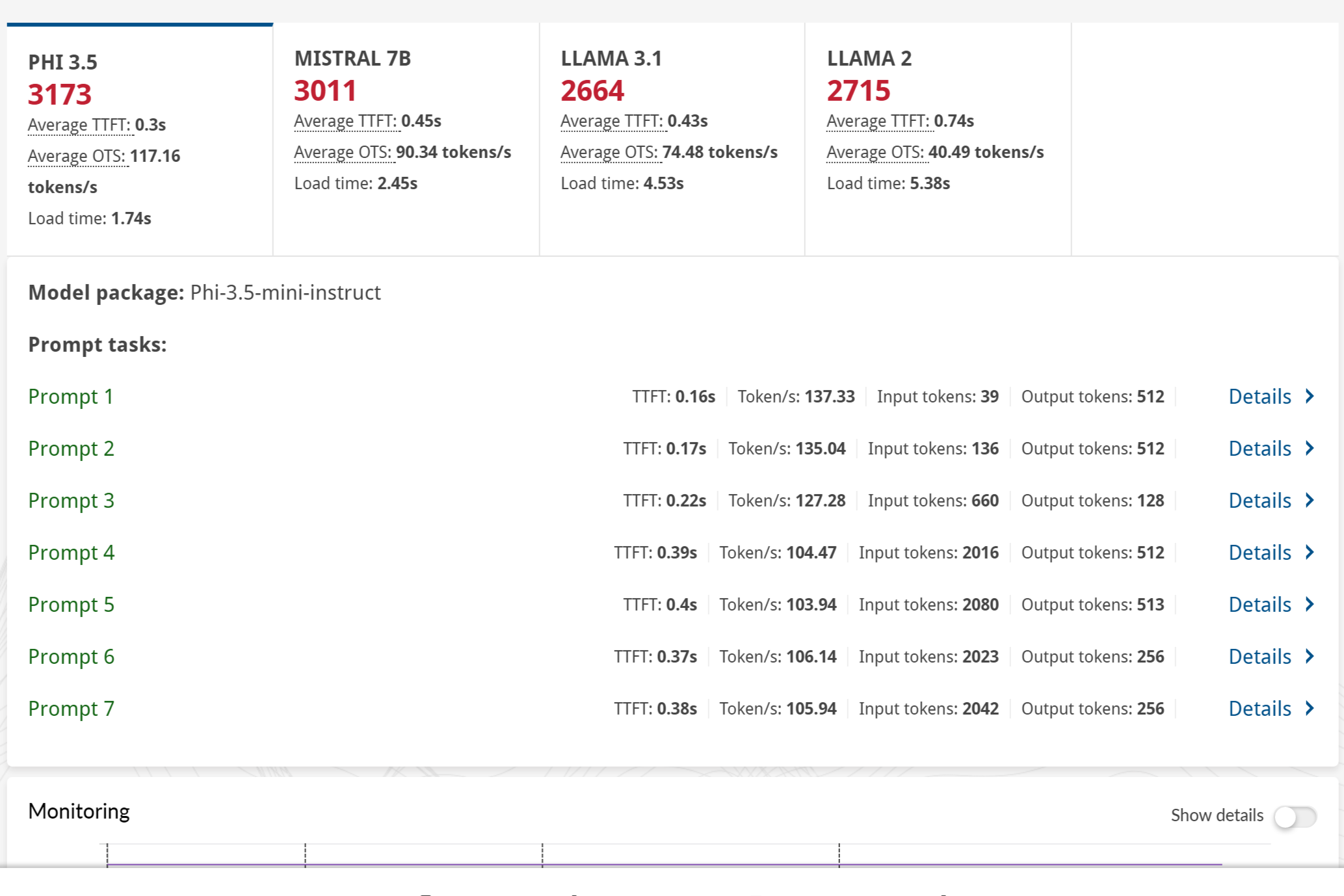Click PHI 3.5 Average TTFT label

[x=79, y=125]
